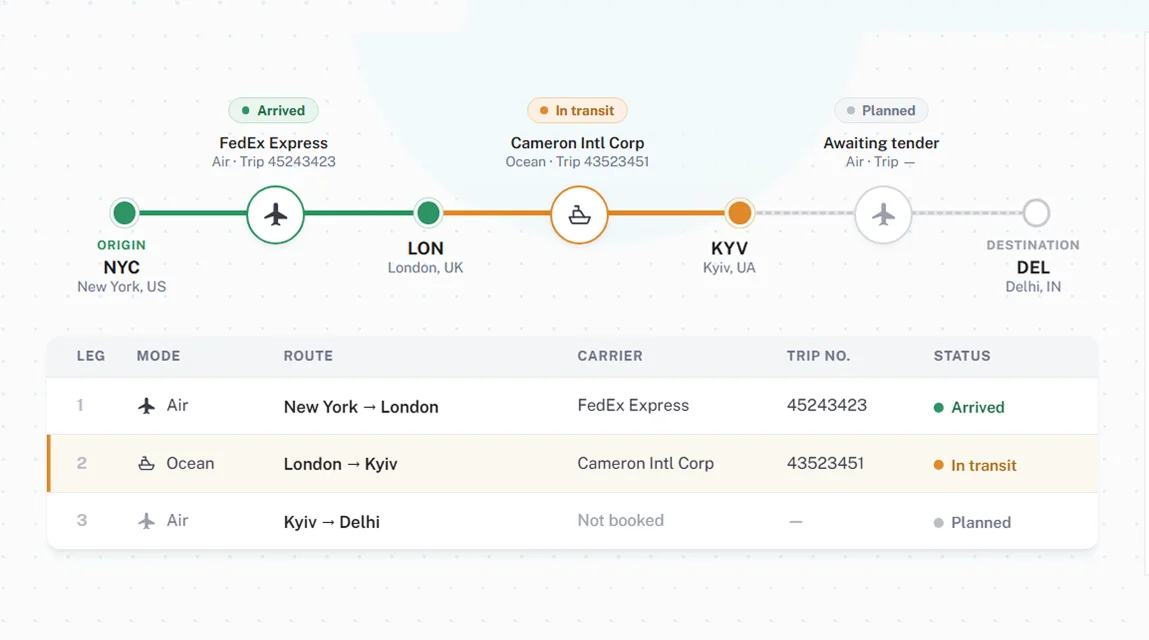The width and height of the screenshot is (1149, 640).
Task: Click trip number 45243423 in the table
Action: [x=827, y=405]
